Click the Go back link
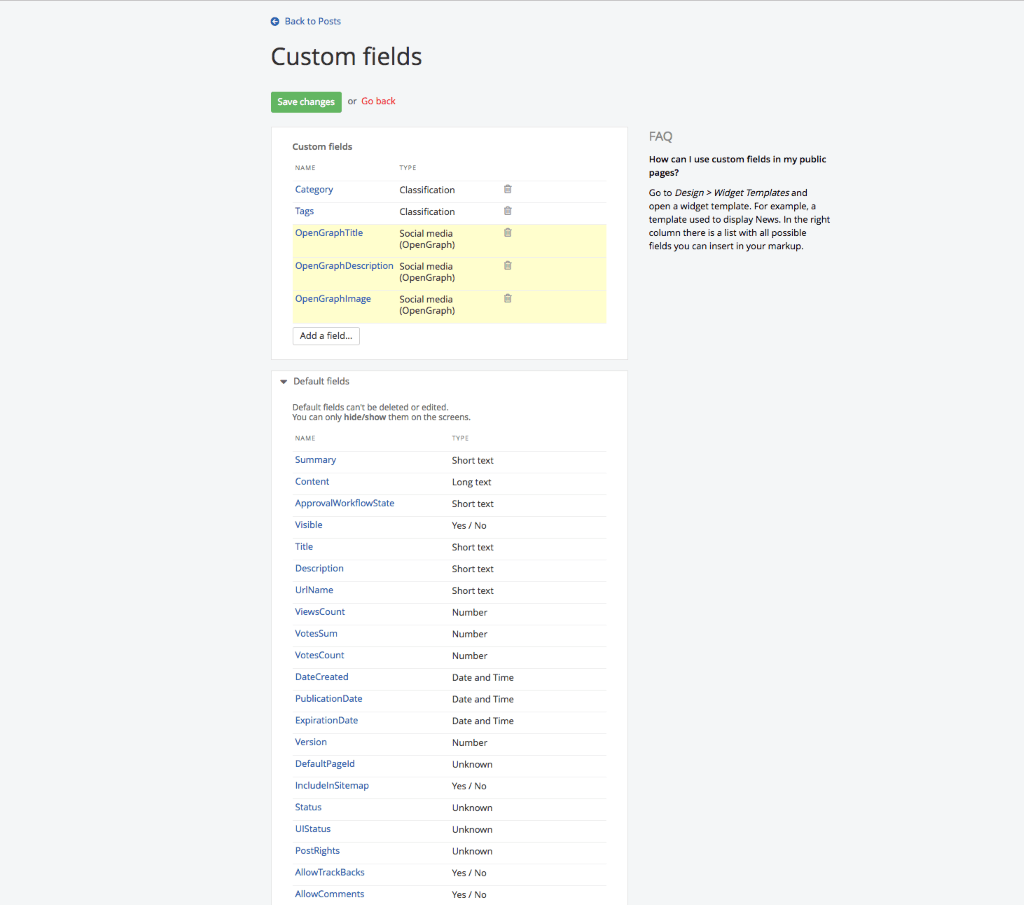Viewport: 1024px width, 905px height. [378, 101]
